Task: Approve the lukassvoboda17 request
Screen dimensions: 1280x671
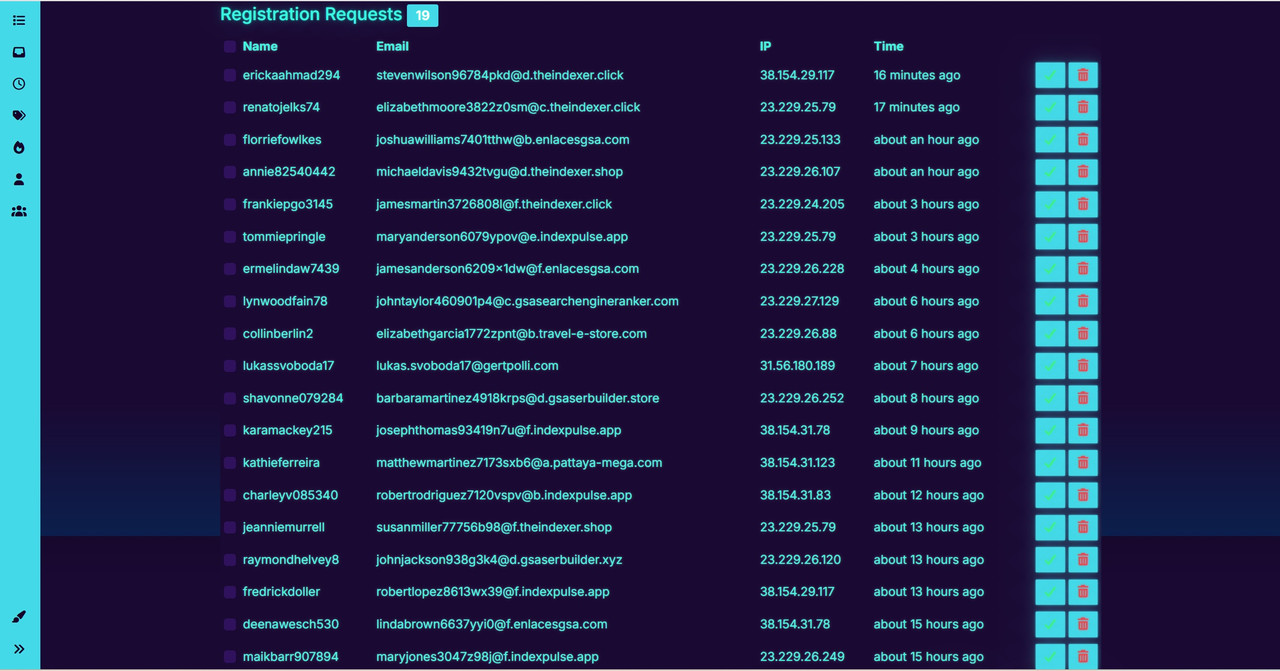Action: (1050, 366)
